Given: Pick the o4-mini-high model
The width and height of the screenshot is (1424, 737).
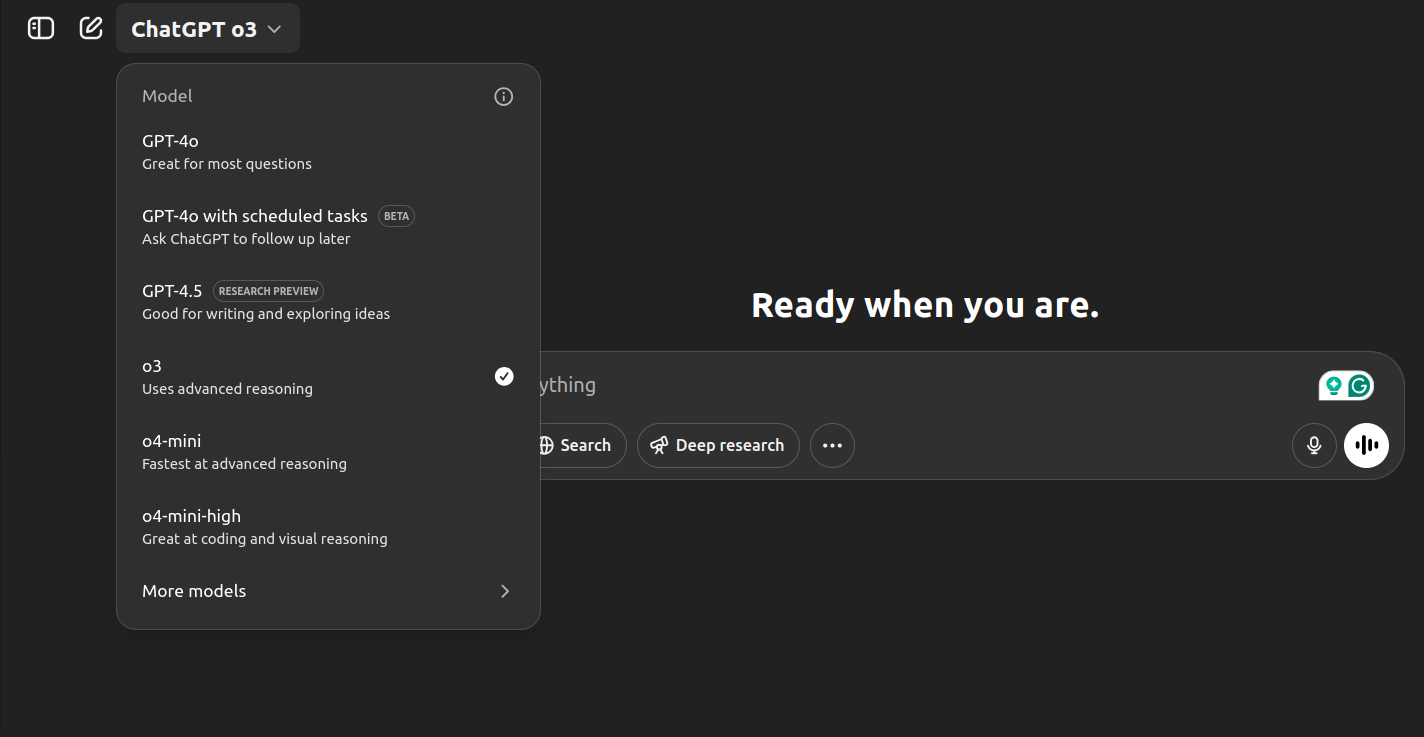Looking at the screenshot, I should [328, 527].
